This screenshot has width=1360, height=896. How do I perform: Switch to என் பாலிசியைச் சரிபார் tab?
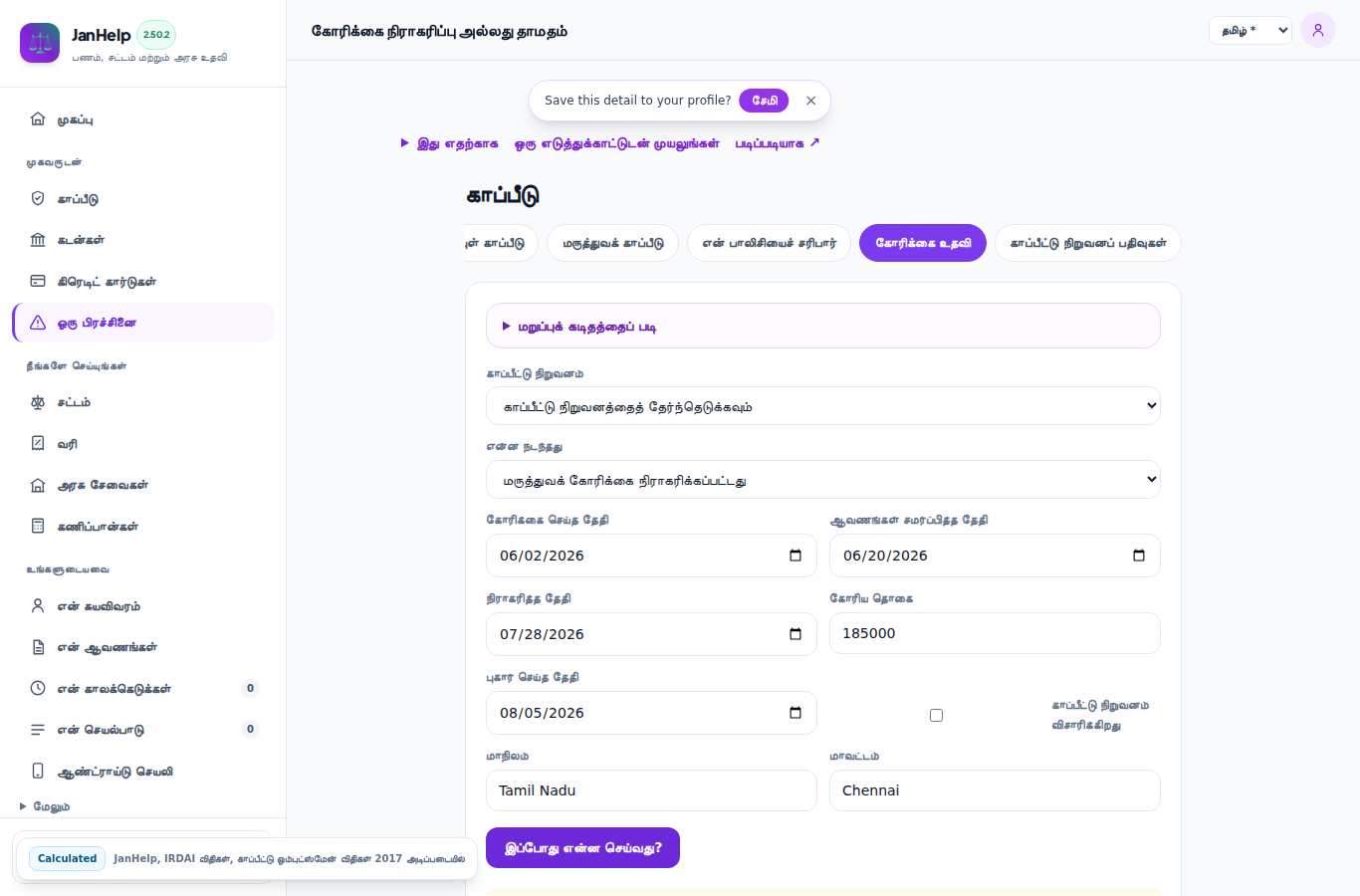[x=769, y=243]
